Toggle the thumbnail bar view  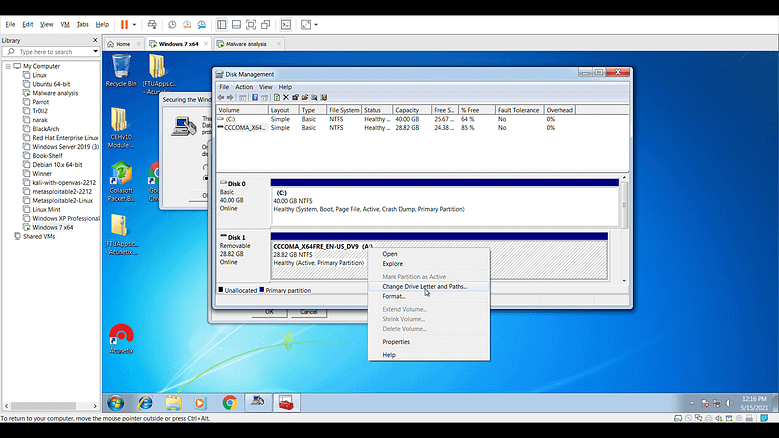point(236,24)
